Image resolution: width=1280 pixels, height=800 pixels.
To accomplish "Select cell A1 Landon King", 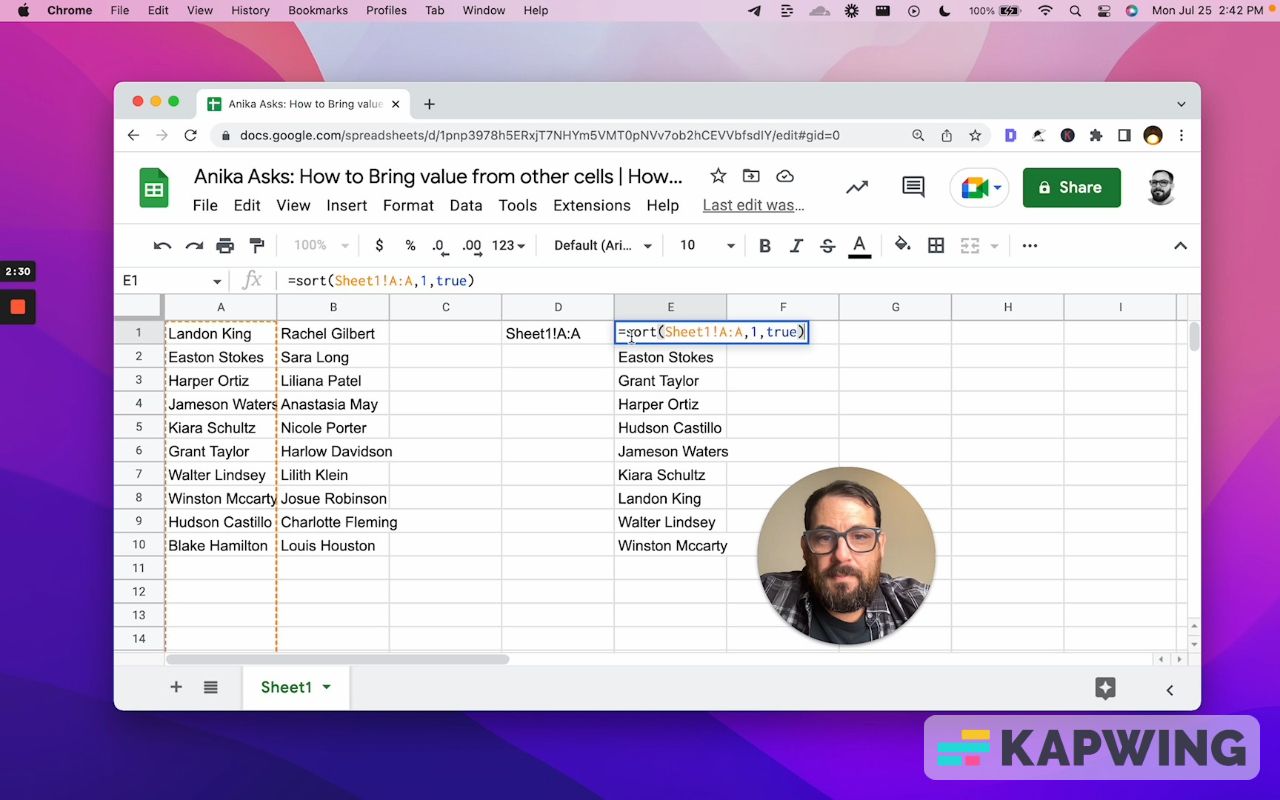I will click(x=221, y=333).
